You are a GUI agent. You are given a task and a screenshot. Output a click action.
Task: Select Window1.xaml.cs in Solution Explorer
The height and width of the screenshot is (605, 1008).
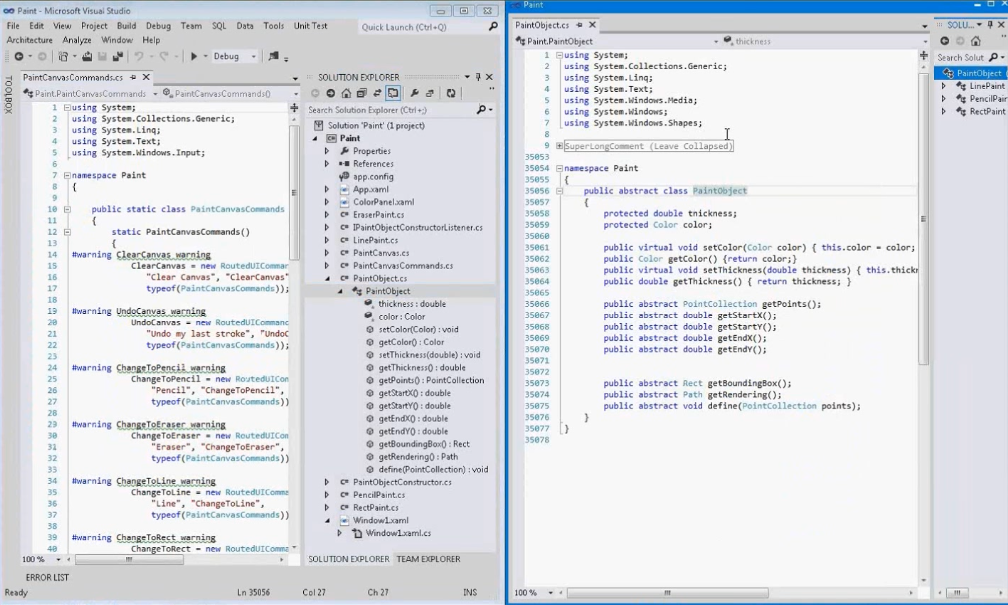[x=398, y=533]
